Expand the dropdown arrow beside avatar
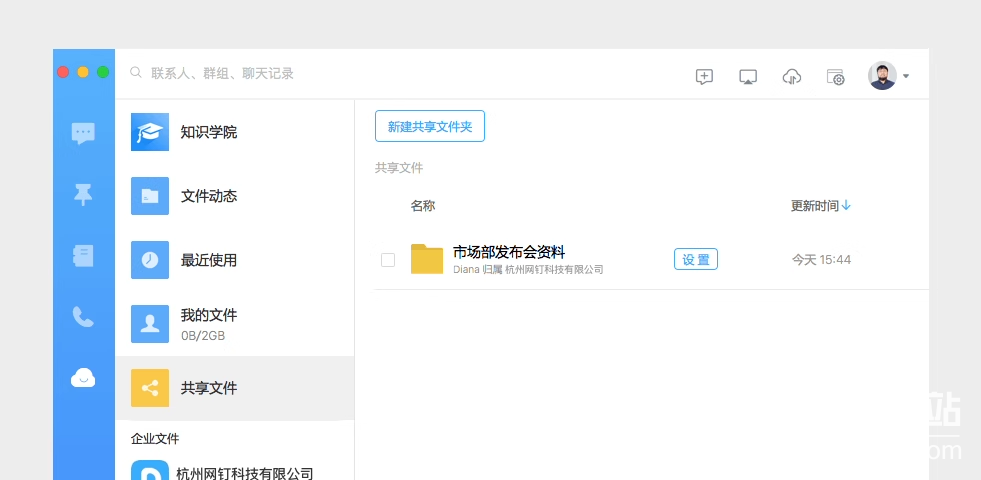Viewport: 981px width, 480px height. point(906,76)
